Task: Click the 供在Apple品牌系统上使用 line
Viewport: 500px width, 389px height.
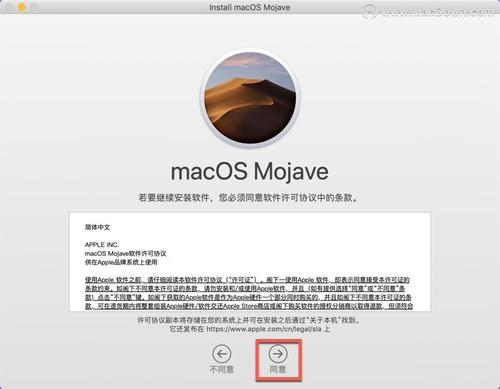Action: click(x=121, y=262)
